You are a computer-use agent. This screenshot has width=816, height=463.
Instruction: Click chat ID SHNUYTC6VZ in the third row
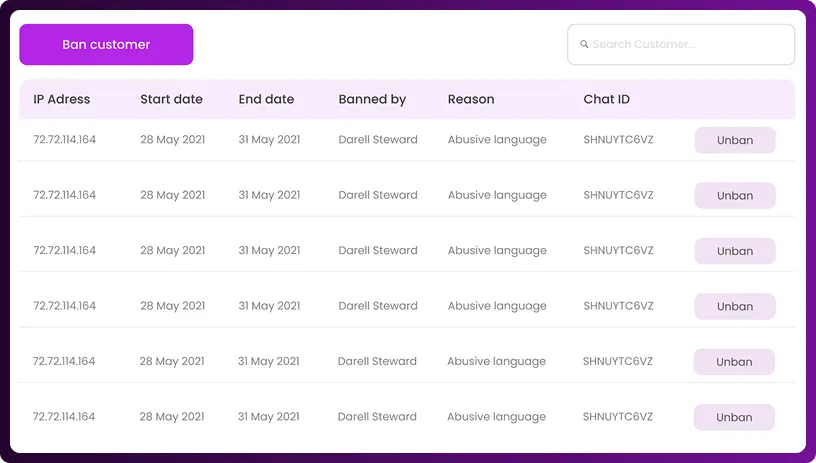(618, 251)
